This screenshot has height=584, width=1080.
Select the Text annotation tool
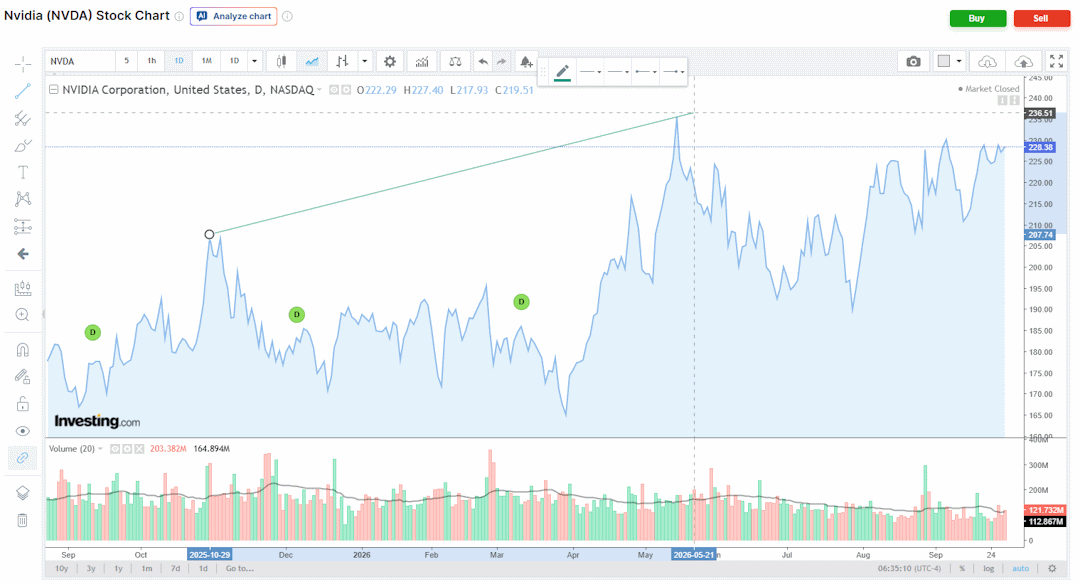23,172
